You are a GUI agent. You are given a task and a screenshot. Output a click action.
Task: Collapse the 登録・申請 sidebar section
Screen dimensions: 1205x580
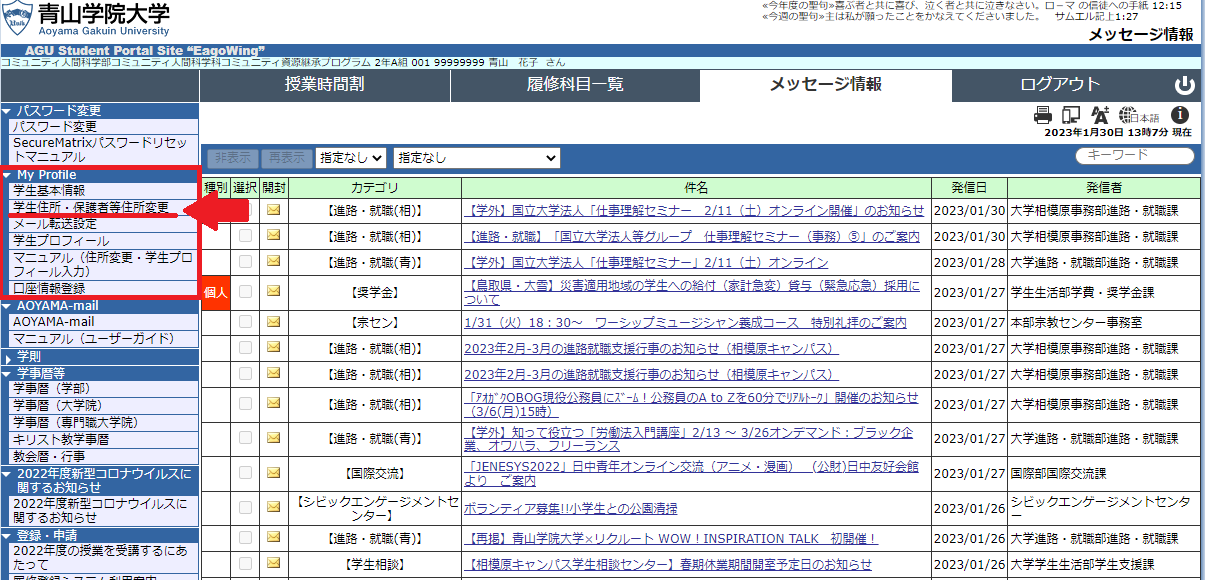(x=100, y=536)
